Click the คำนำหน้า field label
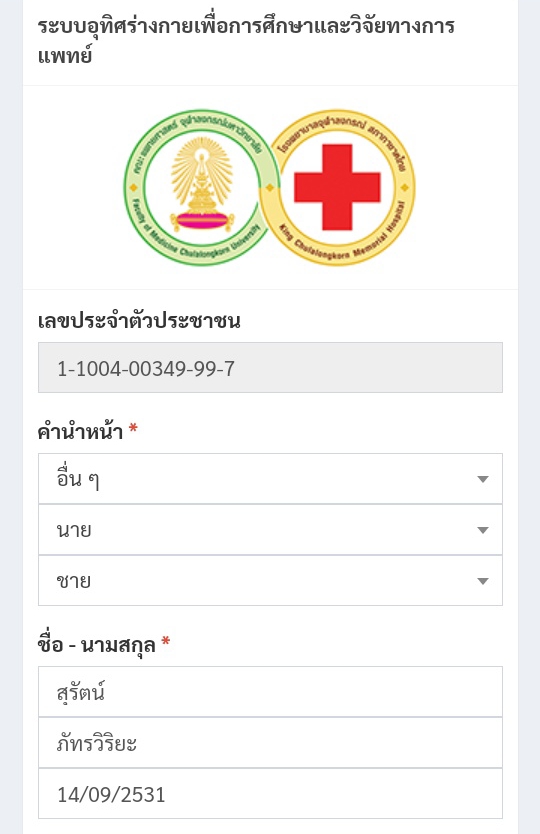 tap(80, 431)
